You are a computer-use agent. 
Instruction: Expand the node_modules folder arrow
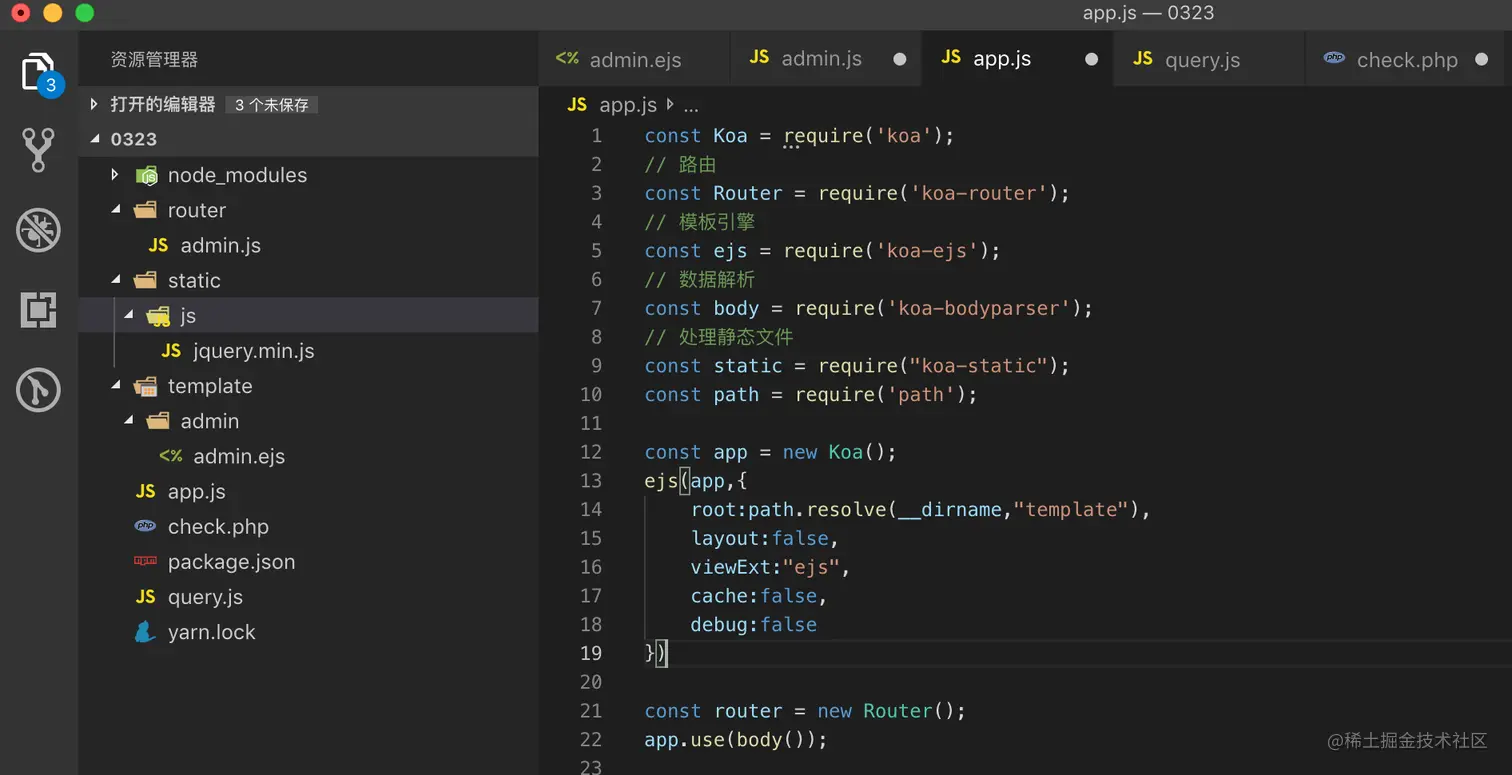click(116, 175)
